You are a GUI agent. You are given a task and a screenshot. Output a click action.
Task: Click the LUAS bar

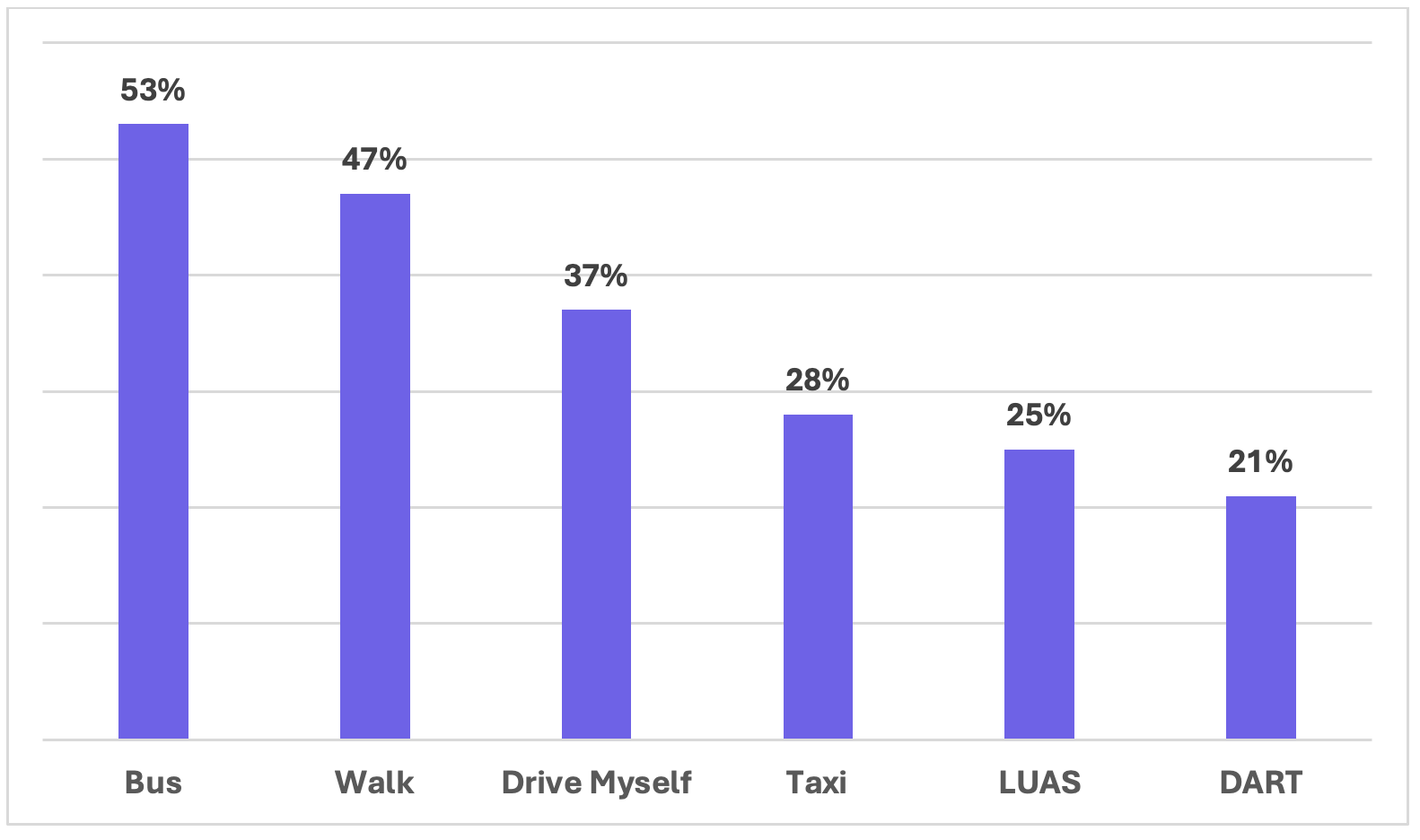pyautogui.click(x=1039, y=594)
